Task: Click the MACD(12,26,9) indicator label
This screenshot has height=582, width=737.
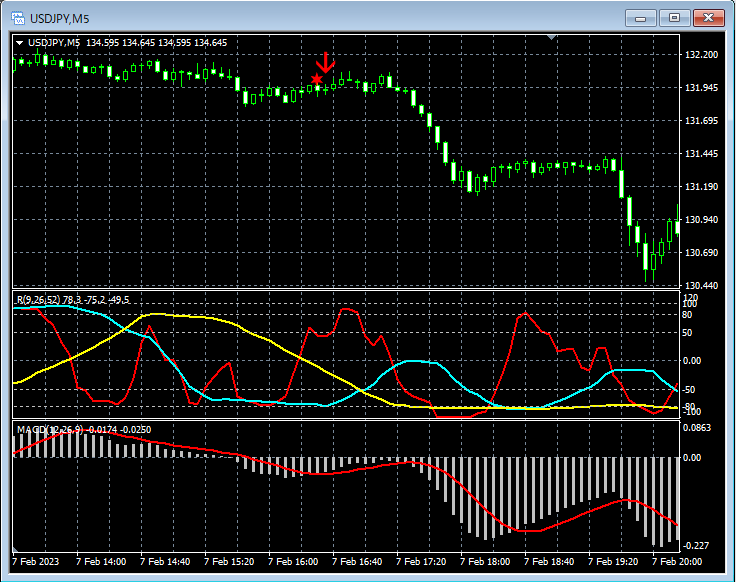Action: point(50,429)
